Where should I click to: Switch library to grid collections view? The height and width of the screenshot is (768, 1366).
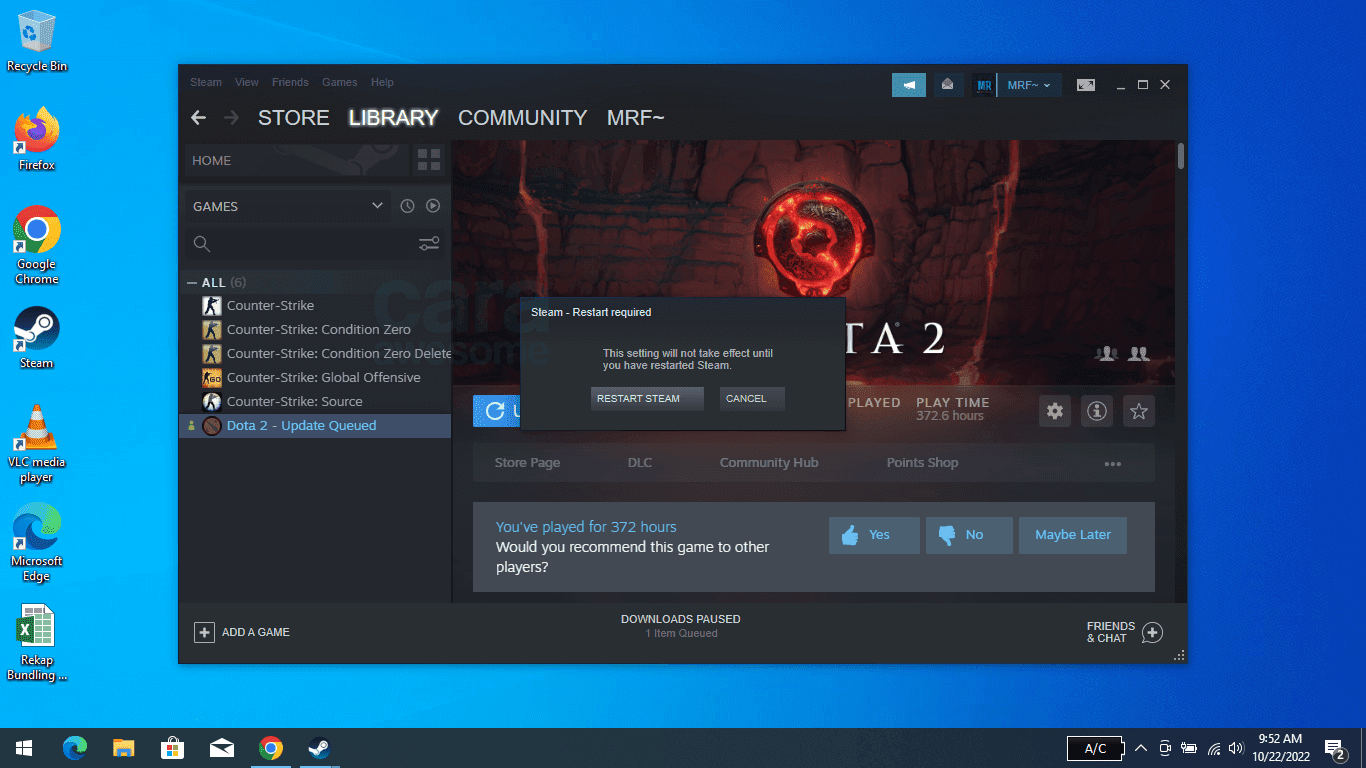pyautogui.click(x=429, y=160)
